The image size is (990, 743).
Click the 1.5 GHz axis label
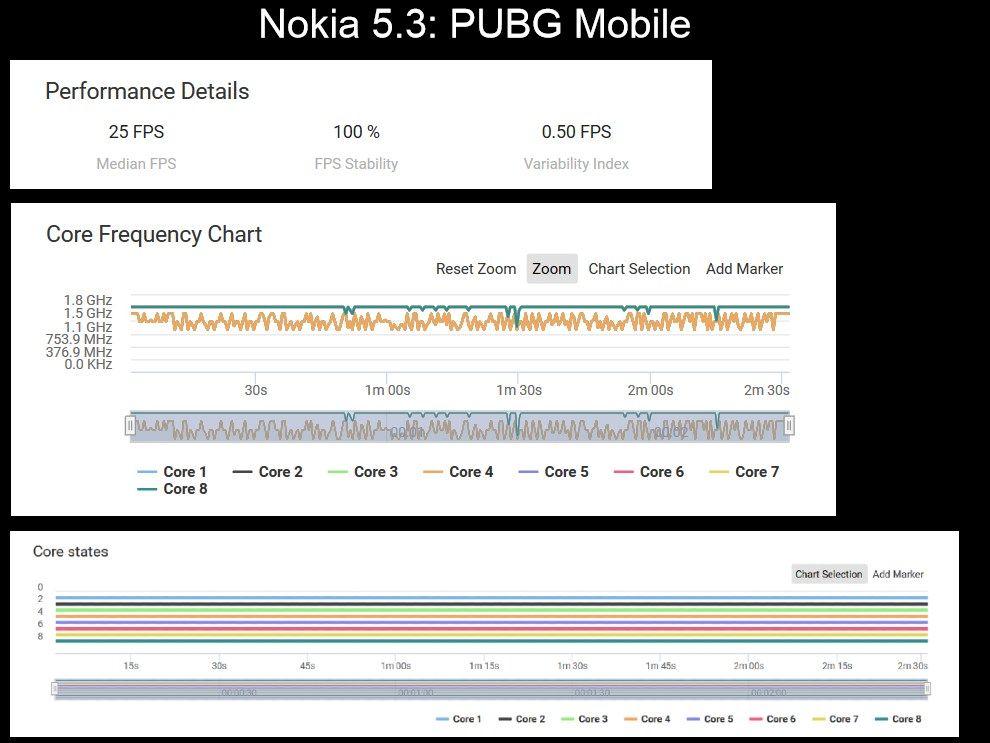click(x=88, y=313)
